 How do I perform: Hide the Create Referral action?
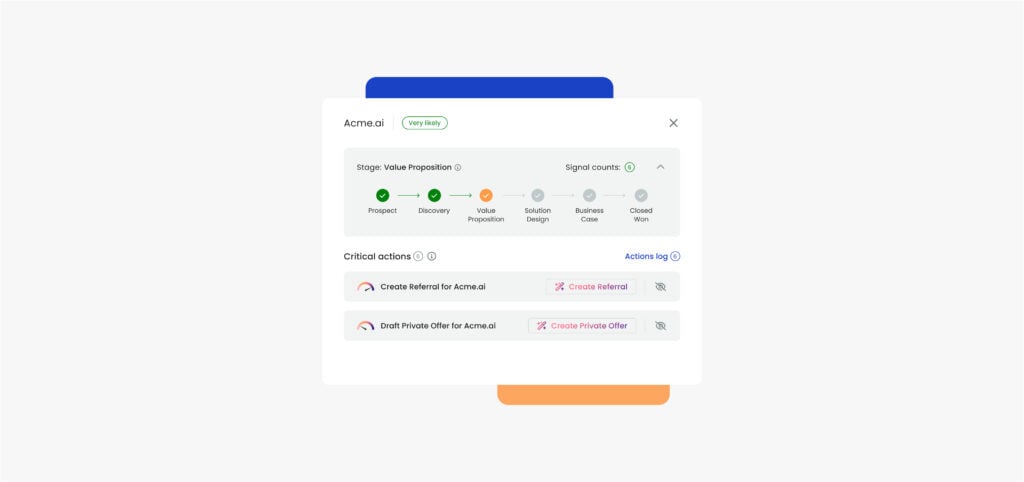pyautogui.click(x=660, y=287)
